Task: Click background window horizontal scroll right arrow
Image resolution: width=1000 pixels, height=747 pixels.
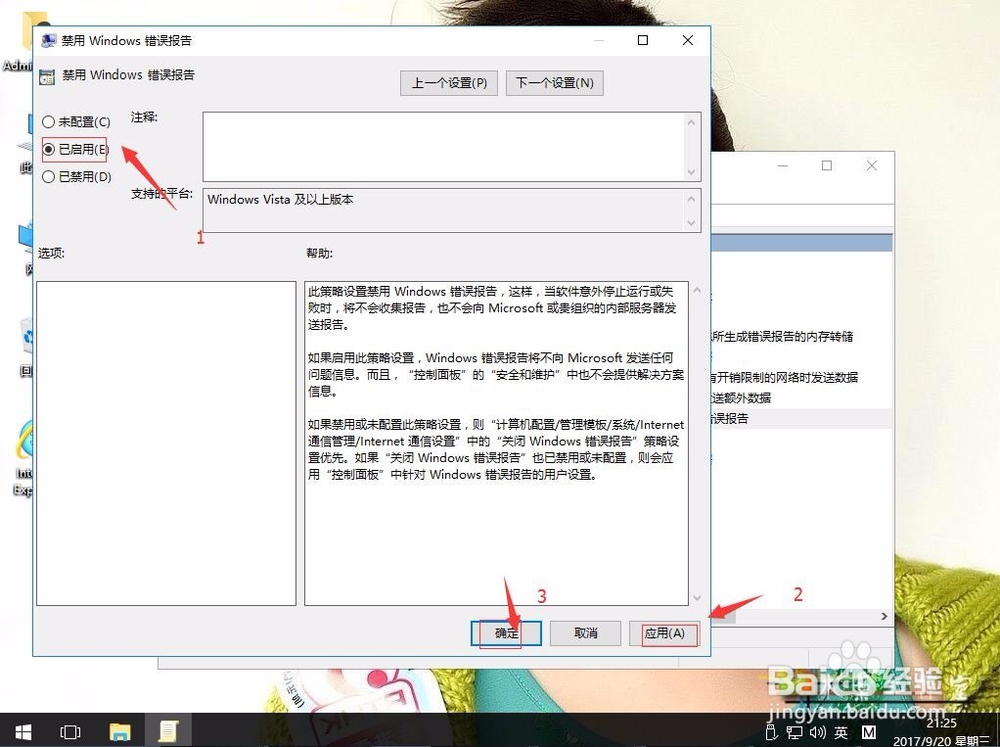Action: pos(884,616)
